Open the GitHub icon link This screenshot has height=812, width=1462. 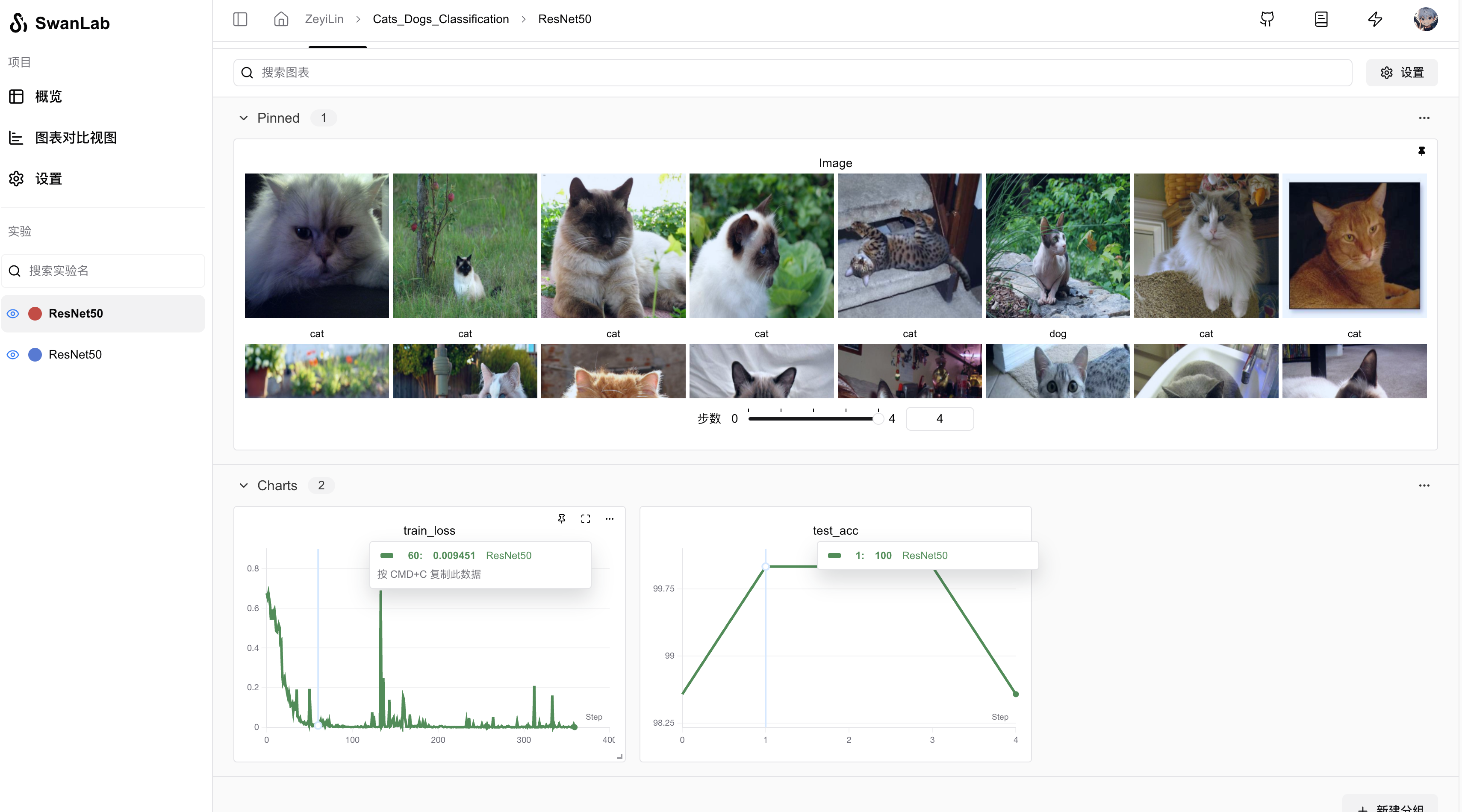[1267, 19]
